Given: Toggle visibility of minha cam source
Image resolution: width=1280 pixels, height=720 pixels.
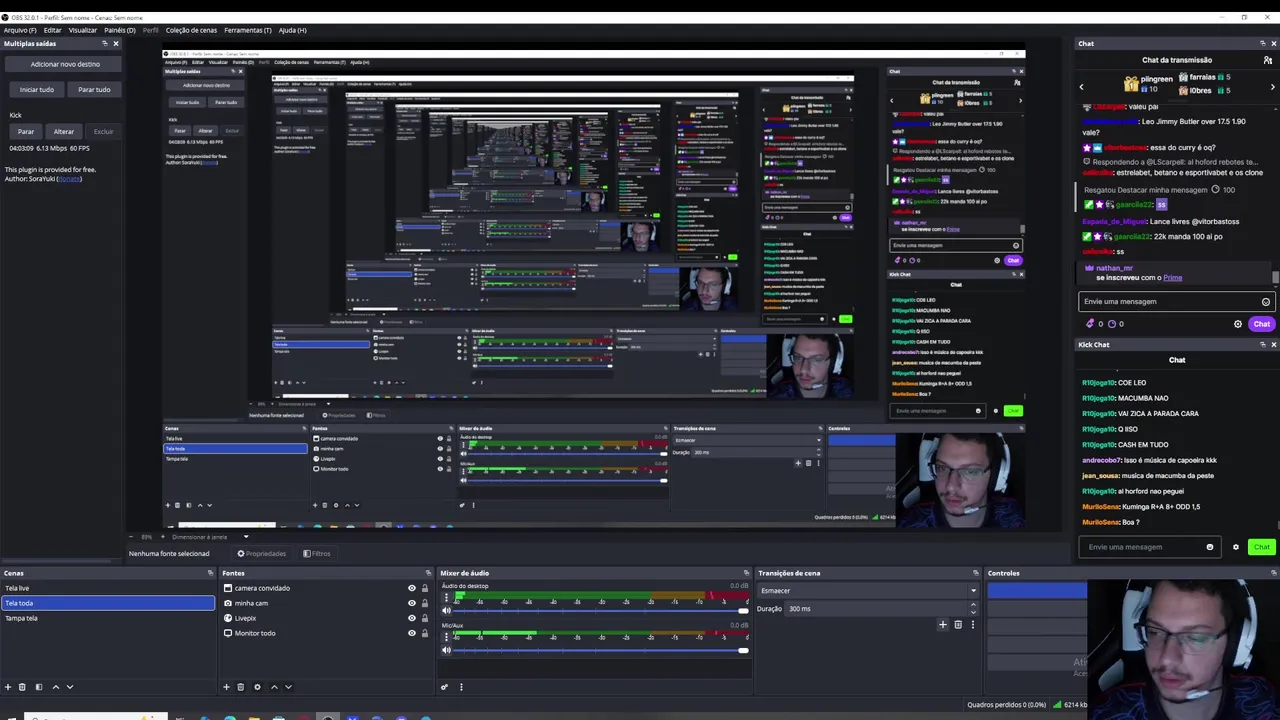Looking at the screenshot, I should [x=411, y=603].
